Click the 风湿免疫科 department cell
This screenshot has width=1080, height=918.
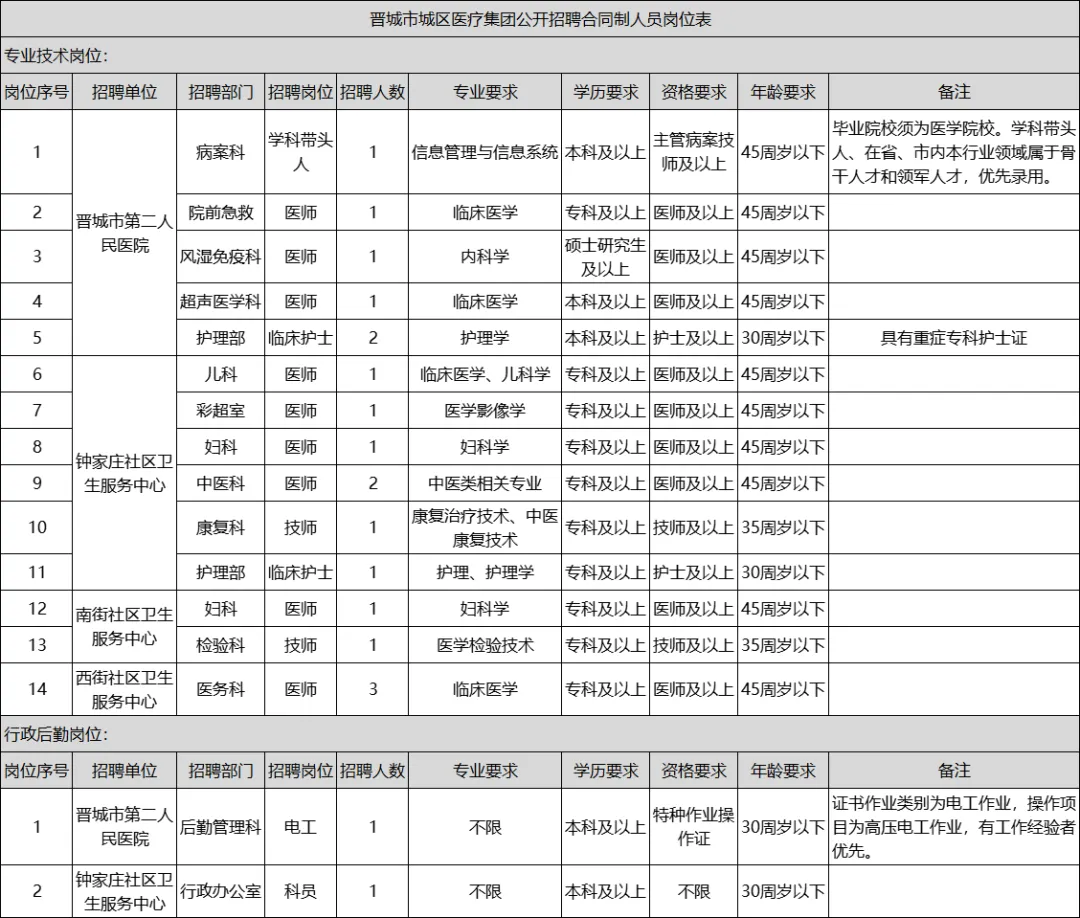pyautogui.click(x=220, y=257)
